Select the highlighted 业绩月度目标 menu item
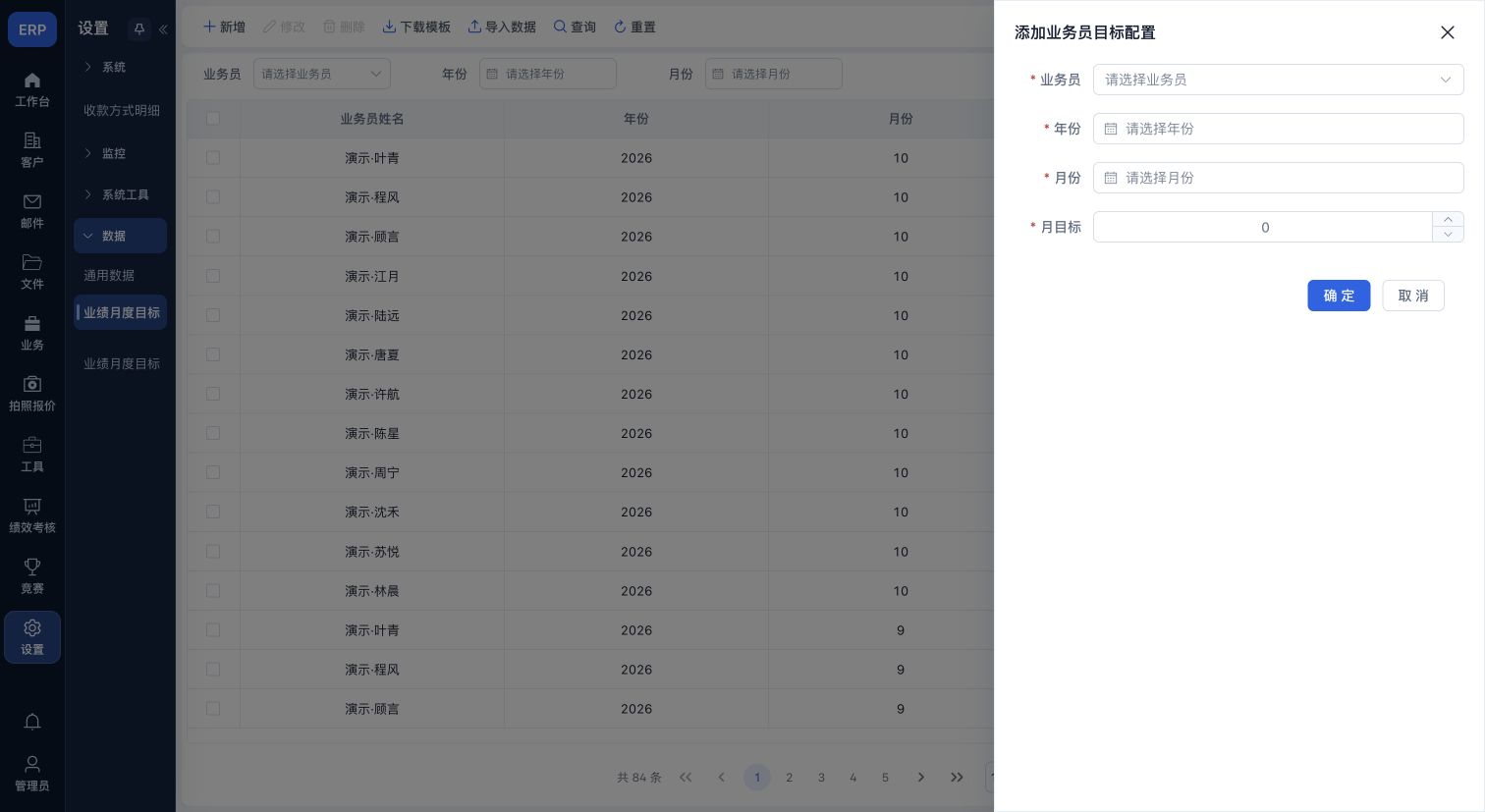1485x812 pixels. (x=120, y=312)
